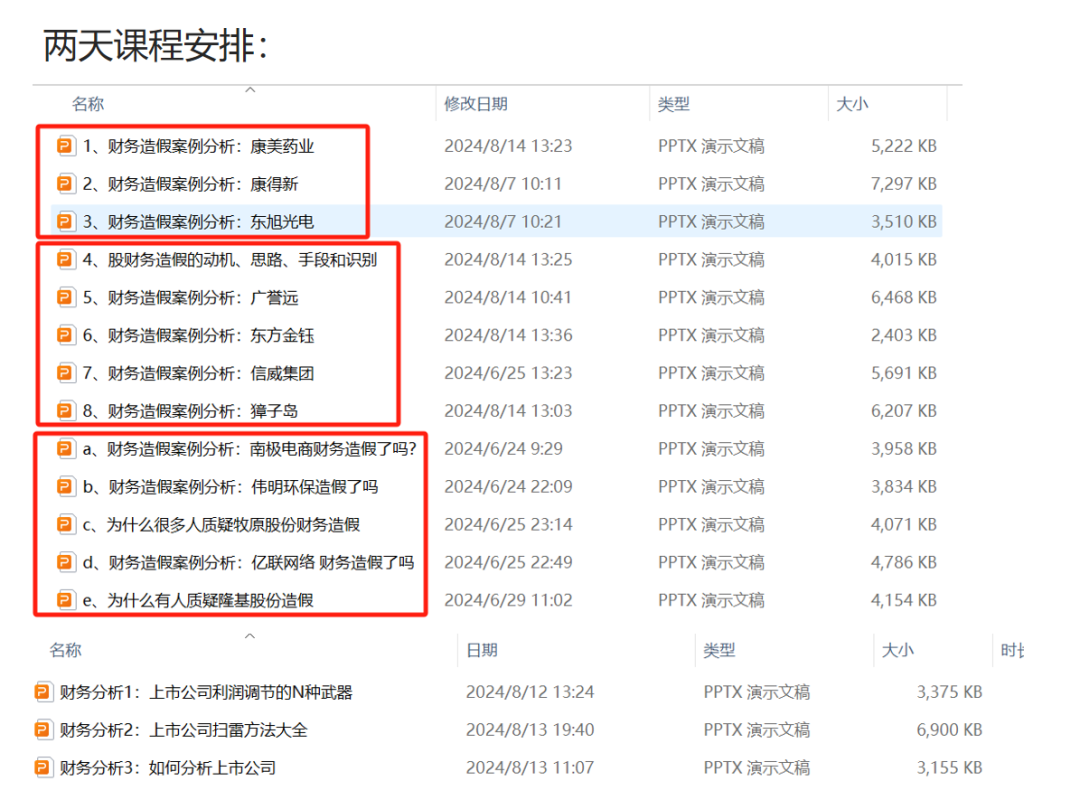Click 类型 header above the 康美药业 list
This screenshot has width=1080, height=800.
point(674,104)
